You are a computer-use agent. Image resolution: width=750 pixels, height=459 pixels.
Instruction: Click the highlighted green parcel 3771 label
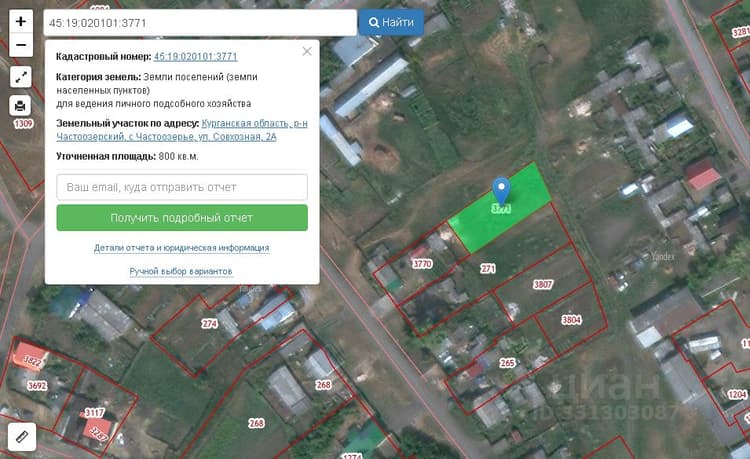pos(501,209)
